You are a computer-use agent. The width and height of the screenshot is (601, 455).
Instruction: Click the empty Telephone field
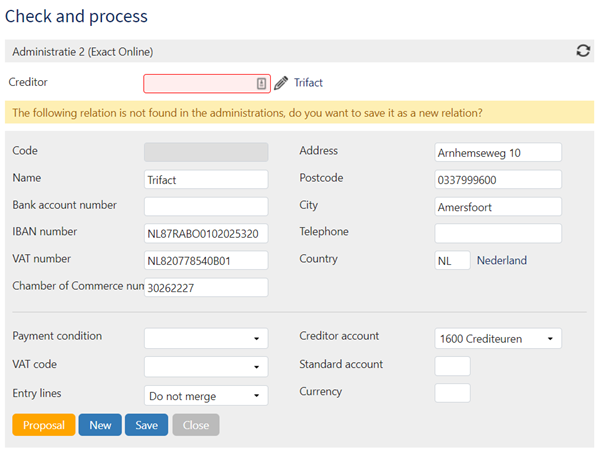pyautogui.click(x=498, y=233)
